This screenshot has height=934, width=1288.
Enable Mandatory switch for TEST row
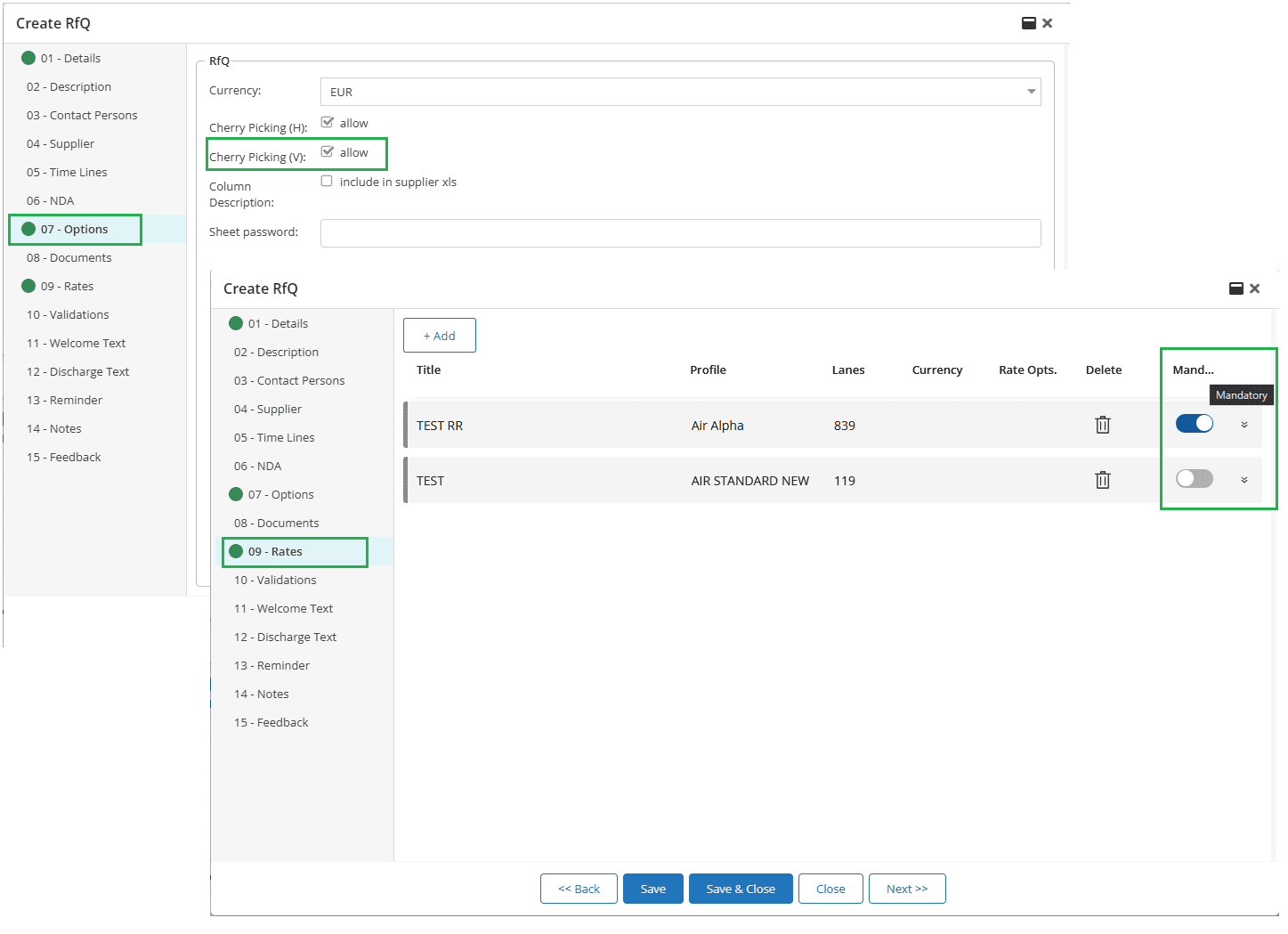[x=1194, y=479]
